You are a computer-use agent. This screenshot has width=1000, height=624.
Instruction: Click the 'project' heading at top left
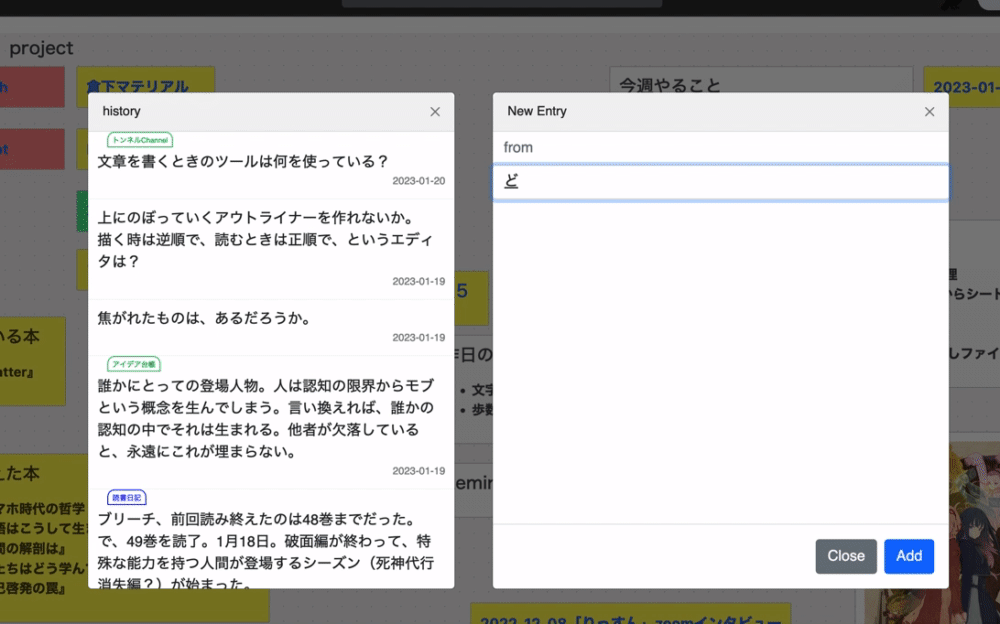coord(41,48)
